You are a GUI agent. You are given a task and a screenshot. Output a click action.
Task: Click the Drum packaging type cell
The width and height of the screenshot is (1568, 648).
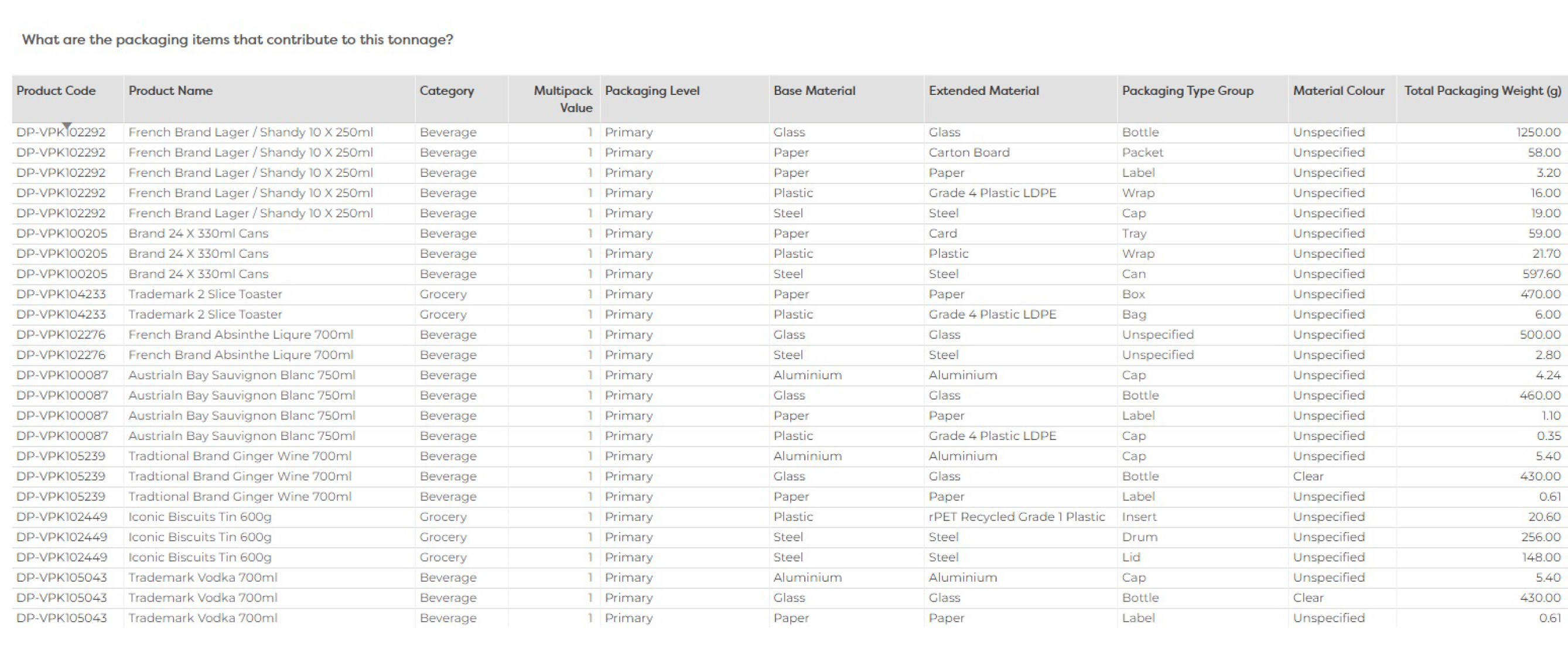[x=1139, y=537]
